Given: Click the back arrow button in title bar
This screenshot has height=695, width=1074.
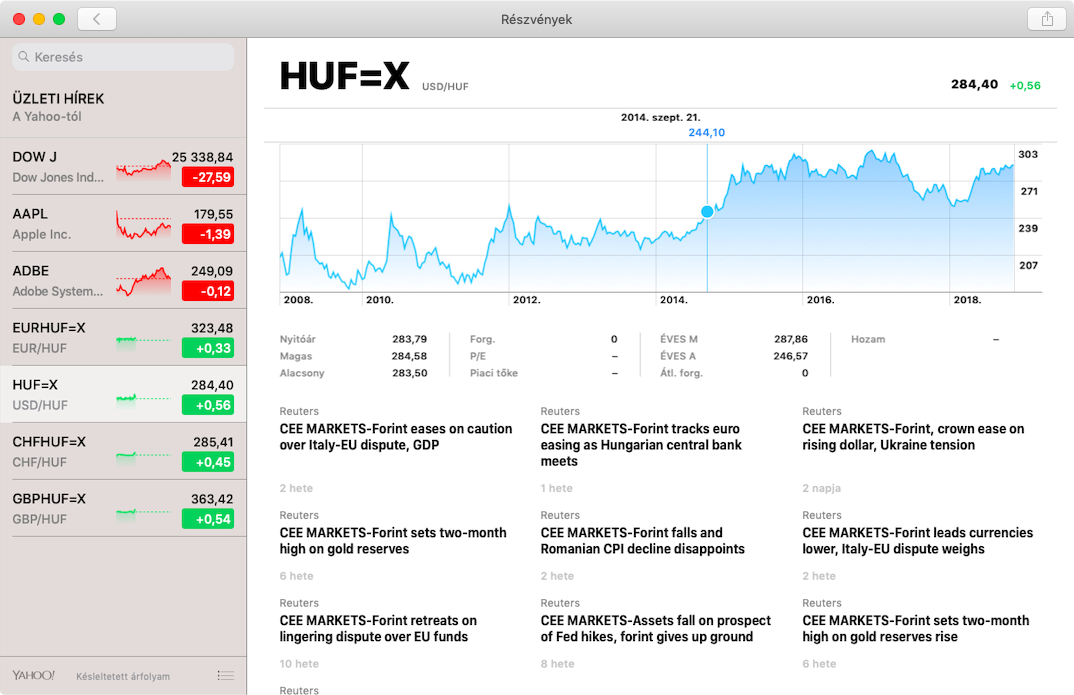Looking at the screenshot, I should (97, 19).
